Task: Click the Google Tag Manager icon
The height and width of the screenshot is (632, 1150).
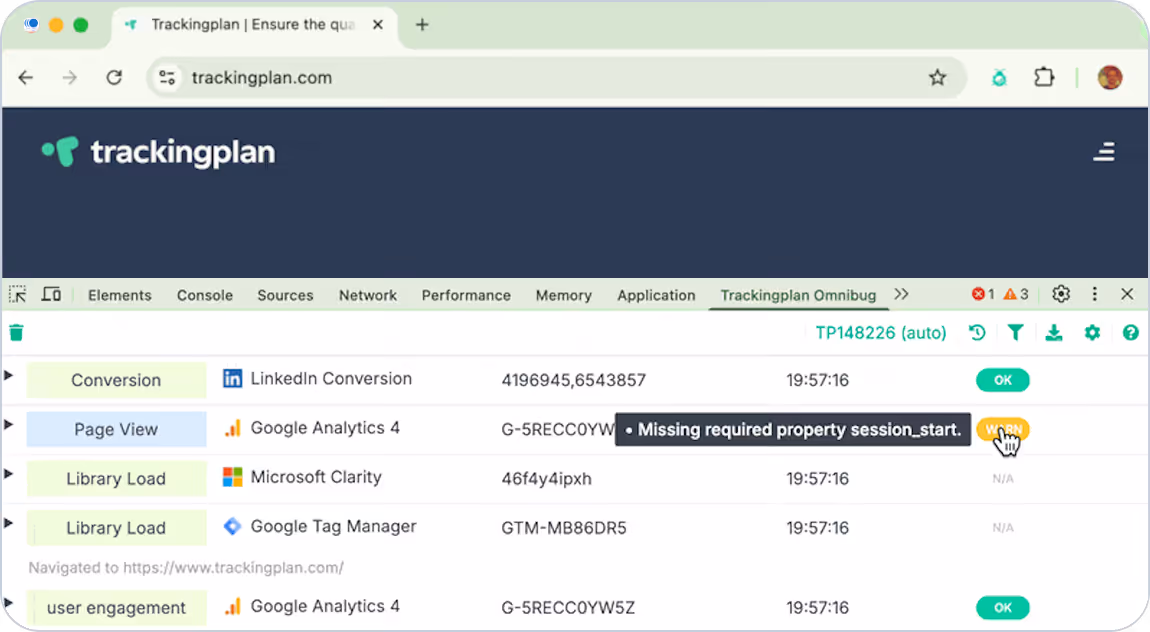Action: (x=232, y=526)
